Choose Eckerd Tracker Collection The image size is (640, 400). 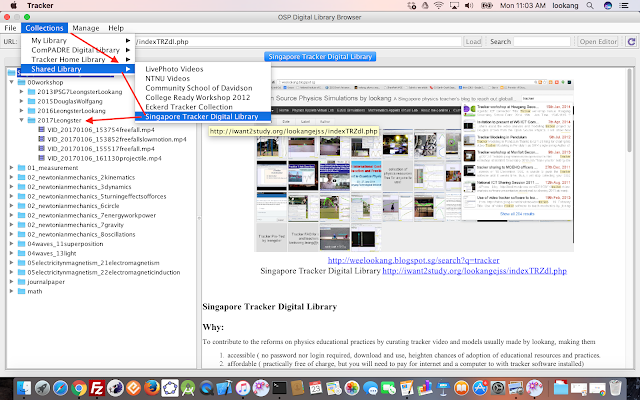pyautogui.click(x=203, y=107)
